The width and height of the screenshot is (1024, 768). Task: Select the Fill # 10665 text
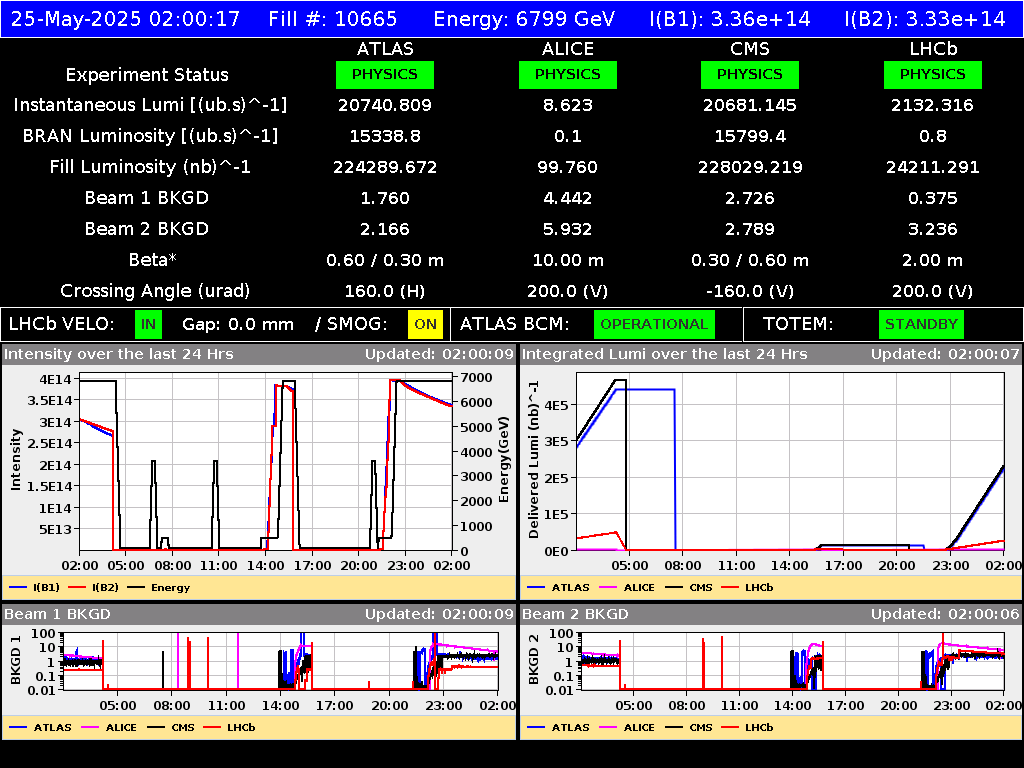click(x=332, y=19)
